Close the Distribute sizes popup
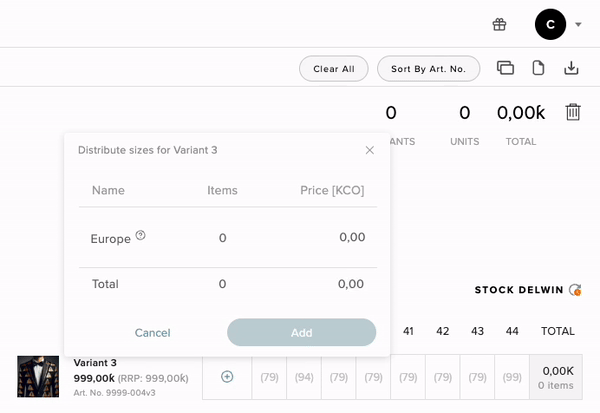600x413 pixels. (x=369, y=150)
